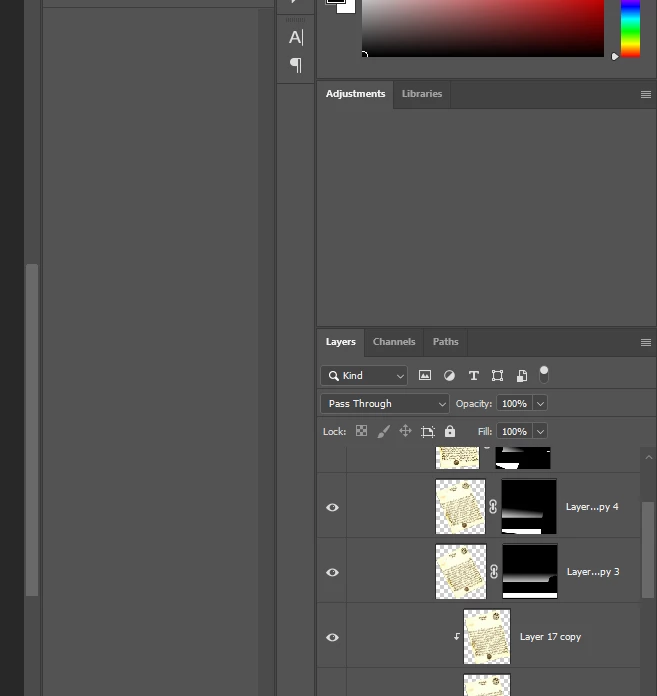
Task: Hide the Layer...py 4 layer
Action: click(x=332, y=507)
